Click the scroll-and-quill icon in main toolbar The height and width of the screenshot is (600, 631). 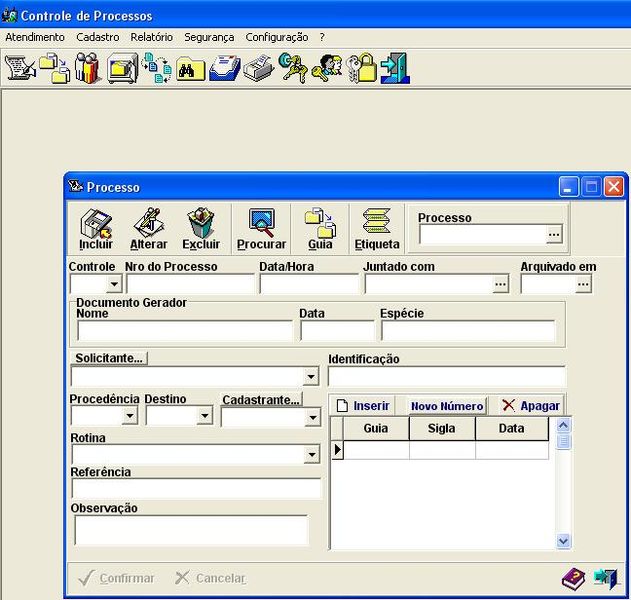20,68
